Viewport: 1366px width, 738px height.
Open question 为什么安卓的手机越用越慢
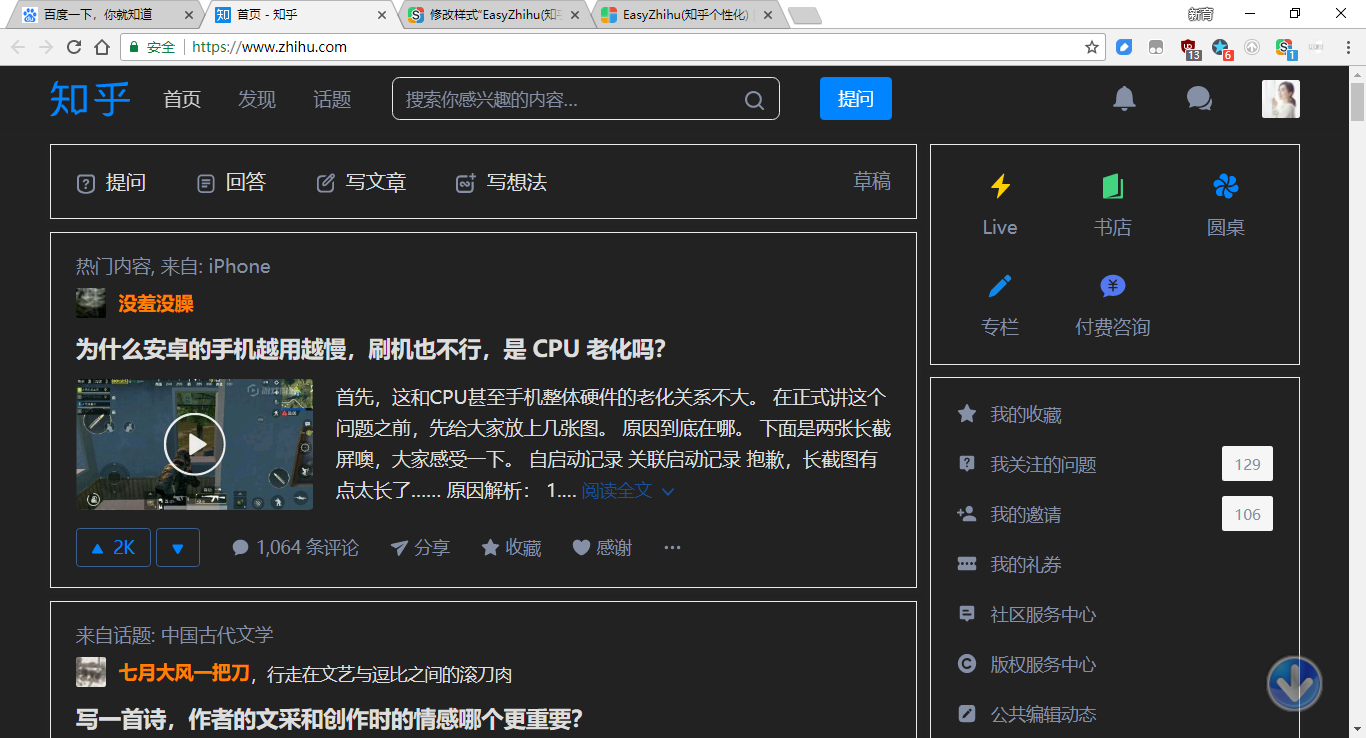click(x=371, y=349)
